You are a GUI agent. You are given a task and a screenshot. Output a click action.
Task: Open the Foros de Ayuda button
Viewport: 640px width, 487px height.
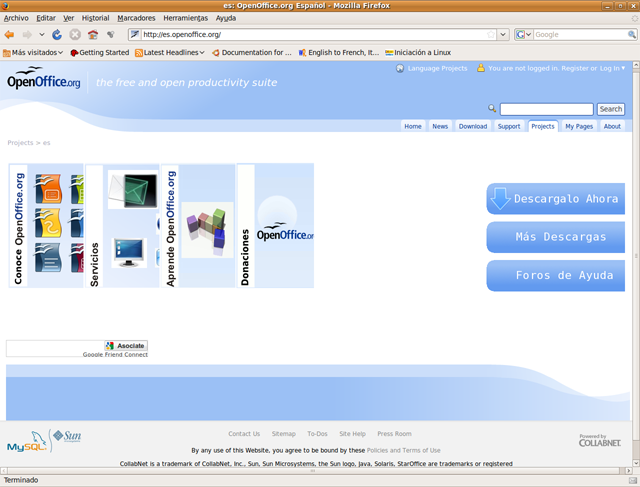tap(556, 275)
